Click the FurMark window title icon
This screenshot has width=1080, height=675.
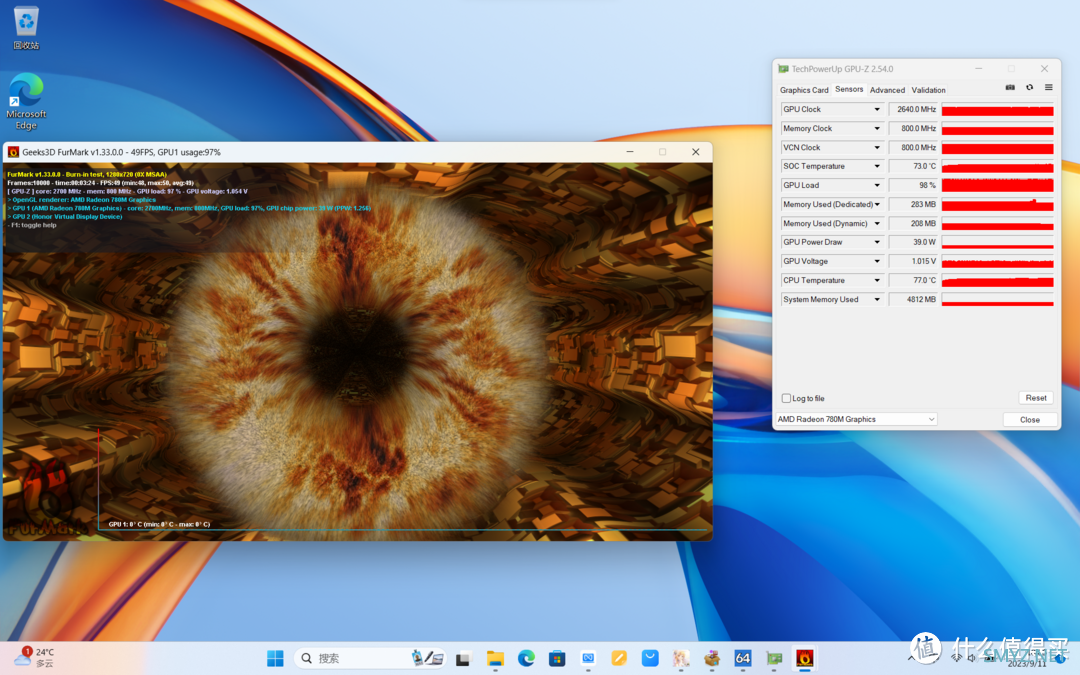13,152
